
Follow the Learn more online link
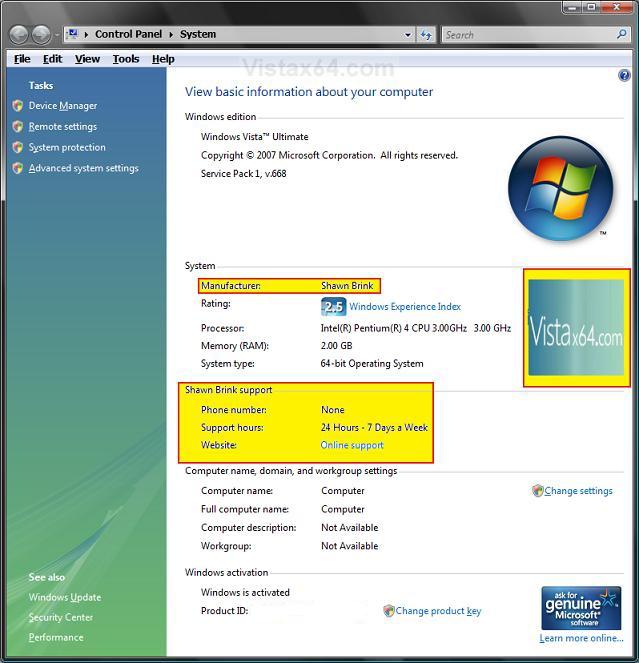click(x=581, y=638)
